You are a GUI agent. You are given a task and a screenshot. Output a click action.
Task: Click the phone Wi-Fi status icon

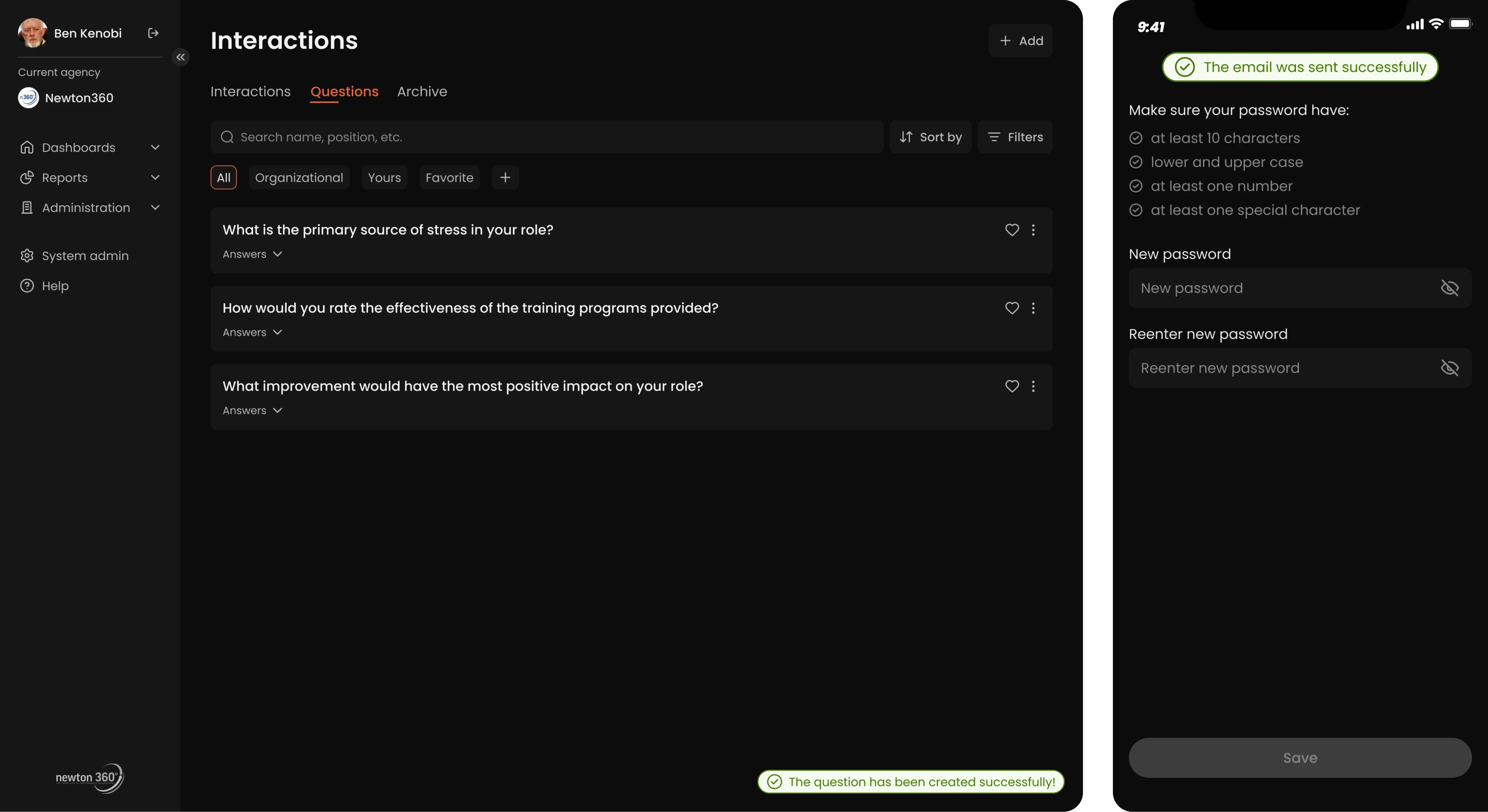(x=1436, y=24)
